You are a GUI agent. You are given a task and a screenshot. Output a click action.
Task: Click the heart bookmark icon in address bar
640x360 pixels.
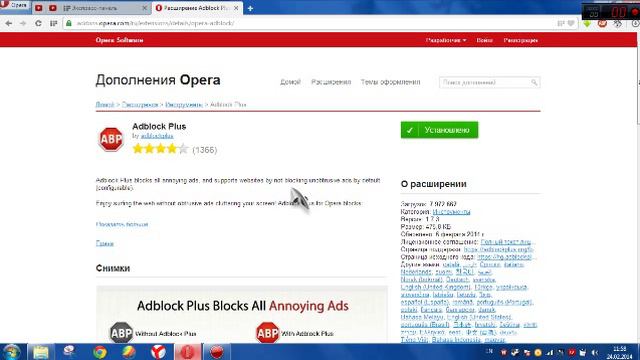point(571,23)
